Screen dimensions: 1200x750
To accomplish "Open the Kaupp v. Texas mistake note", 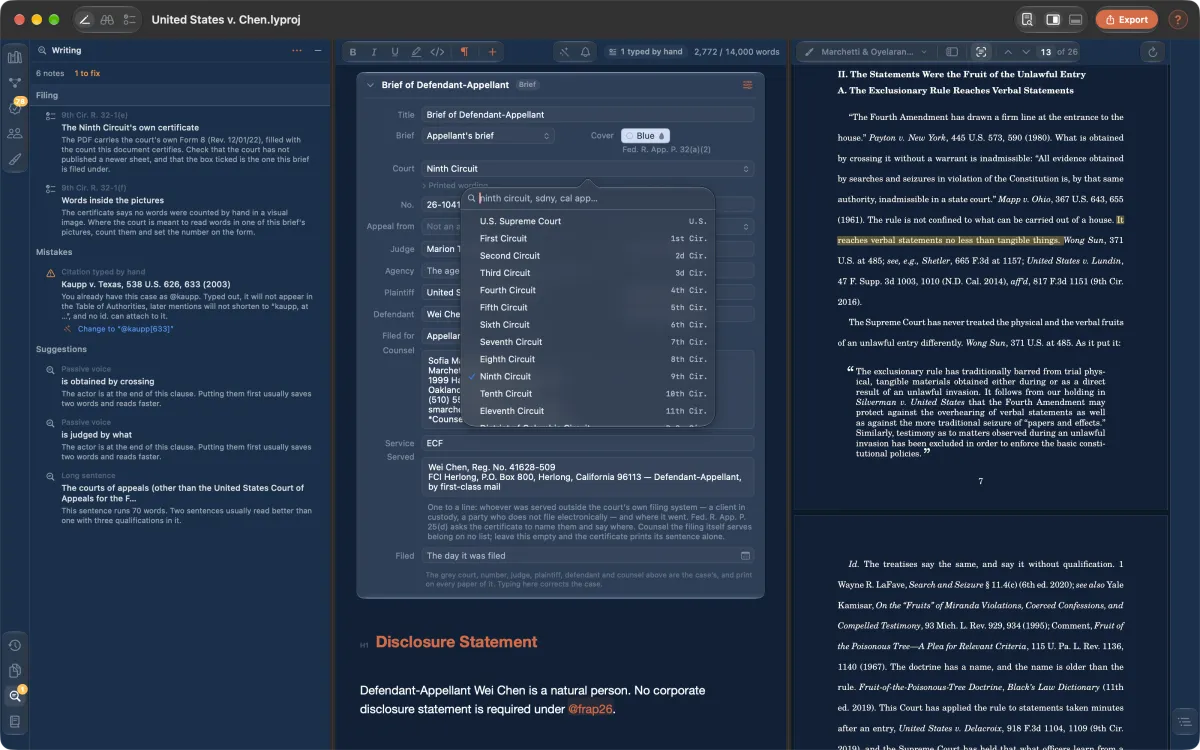I will coord(180,300).
